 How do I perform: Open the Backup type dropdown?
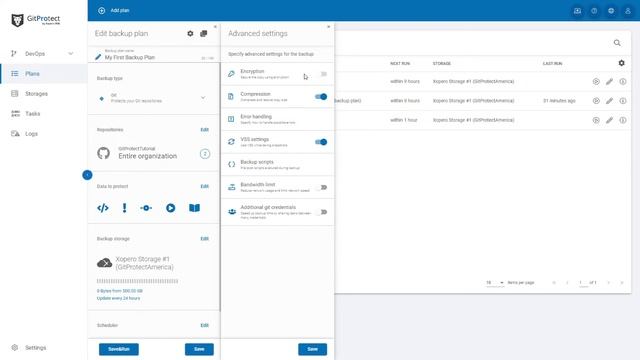coord(153,98)
